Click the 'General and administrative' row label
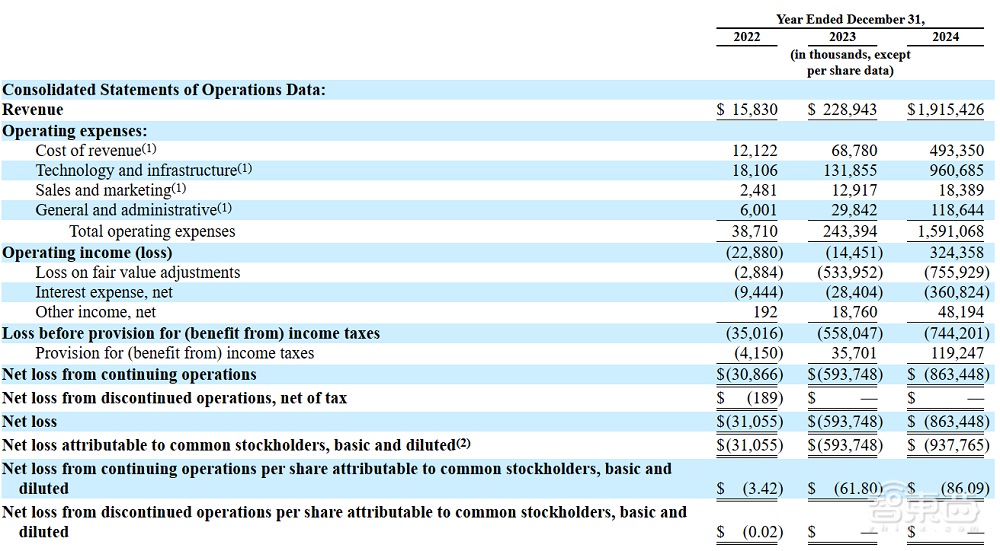Screen dimensions: 1000x551 point(125,210)
